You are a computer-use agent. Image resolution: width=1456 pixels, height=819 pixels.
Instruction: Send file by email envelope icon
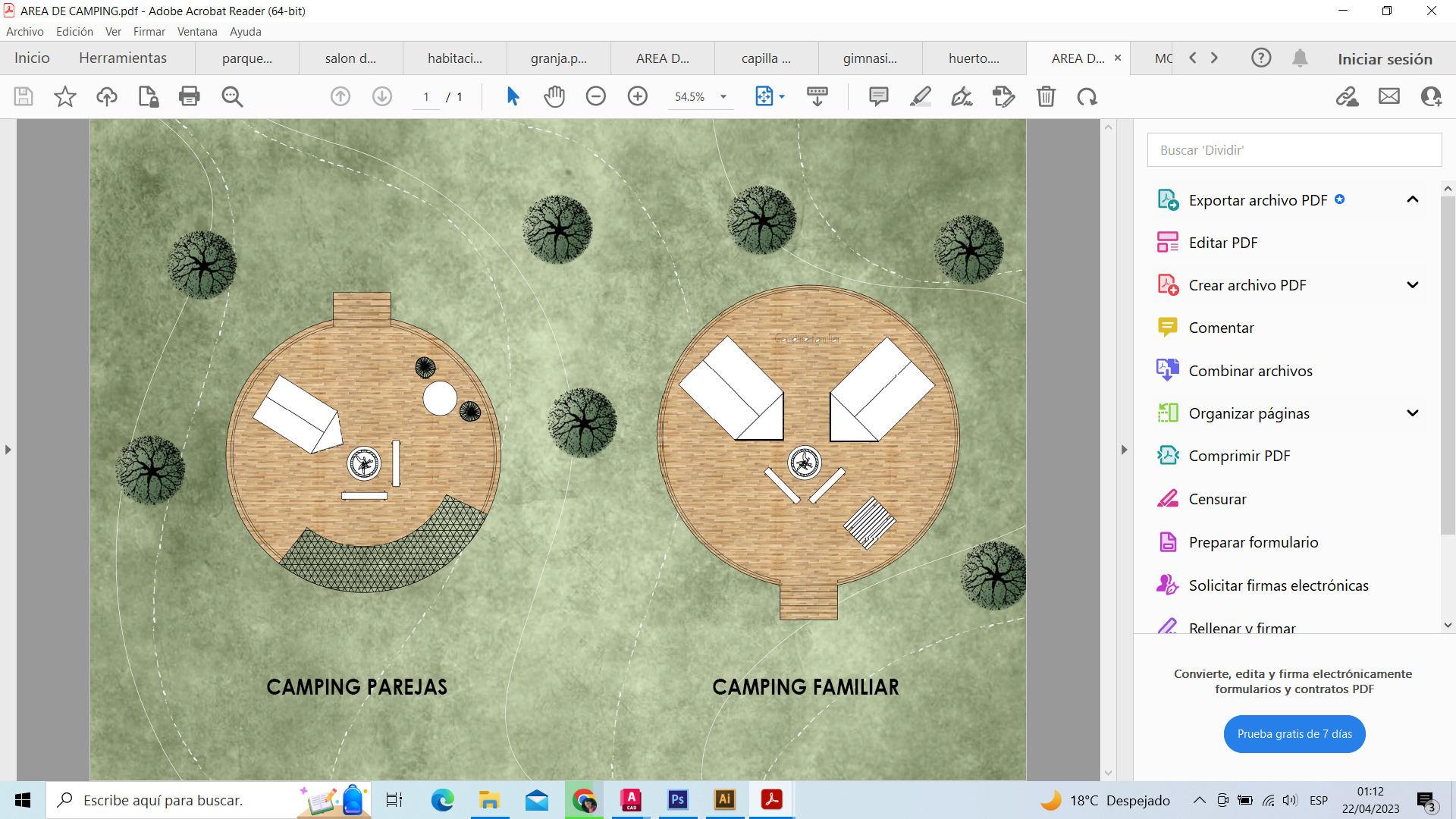point(1389,96)
